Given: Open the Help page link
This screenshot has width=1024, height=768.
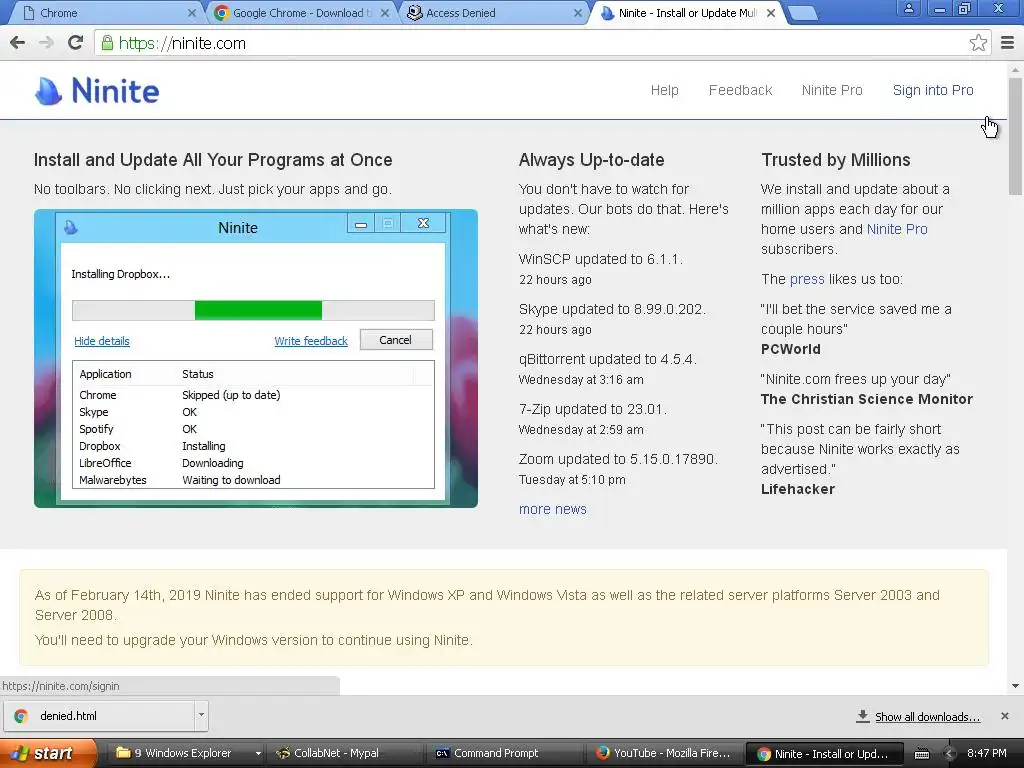Looking at the screenshot, I should [x=664, y=90].
